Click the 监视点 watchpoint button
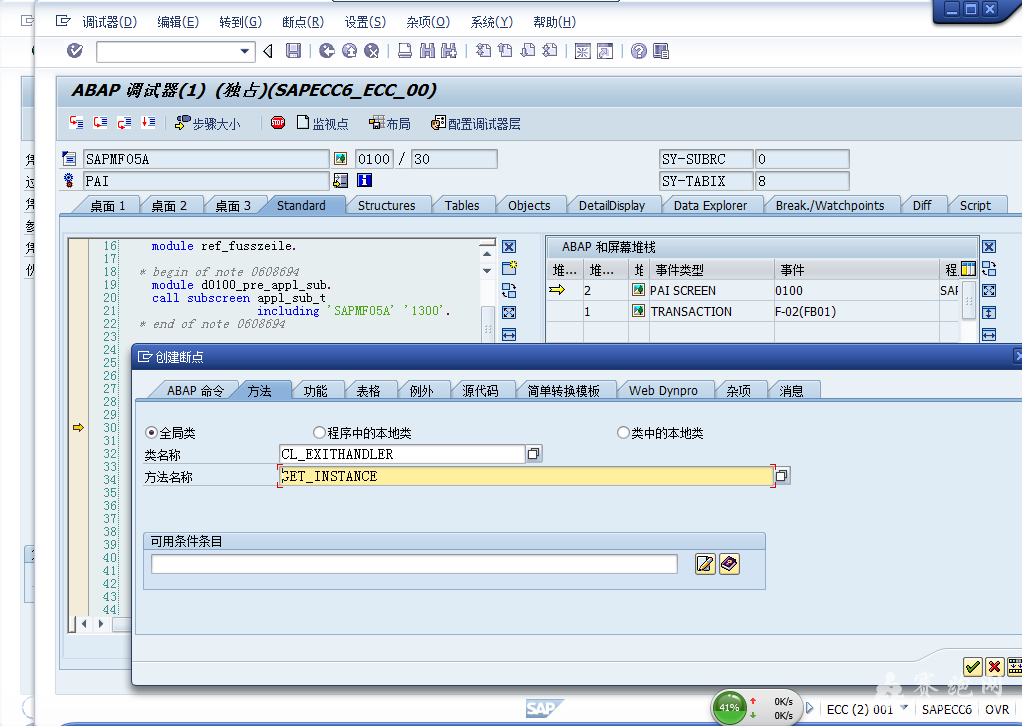Screen dimensions: 1022x726 tap(322, 123)
